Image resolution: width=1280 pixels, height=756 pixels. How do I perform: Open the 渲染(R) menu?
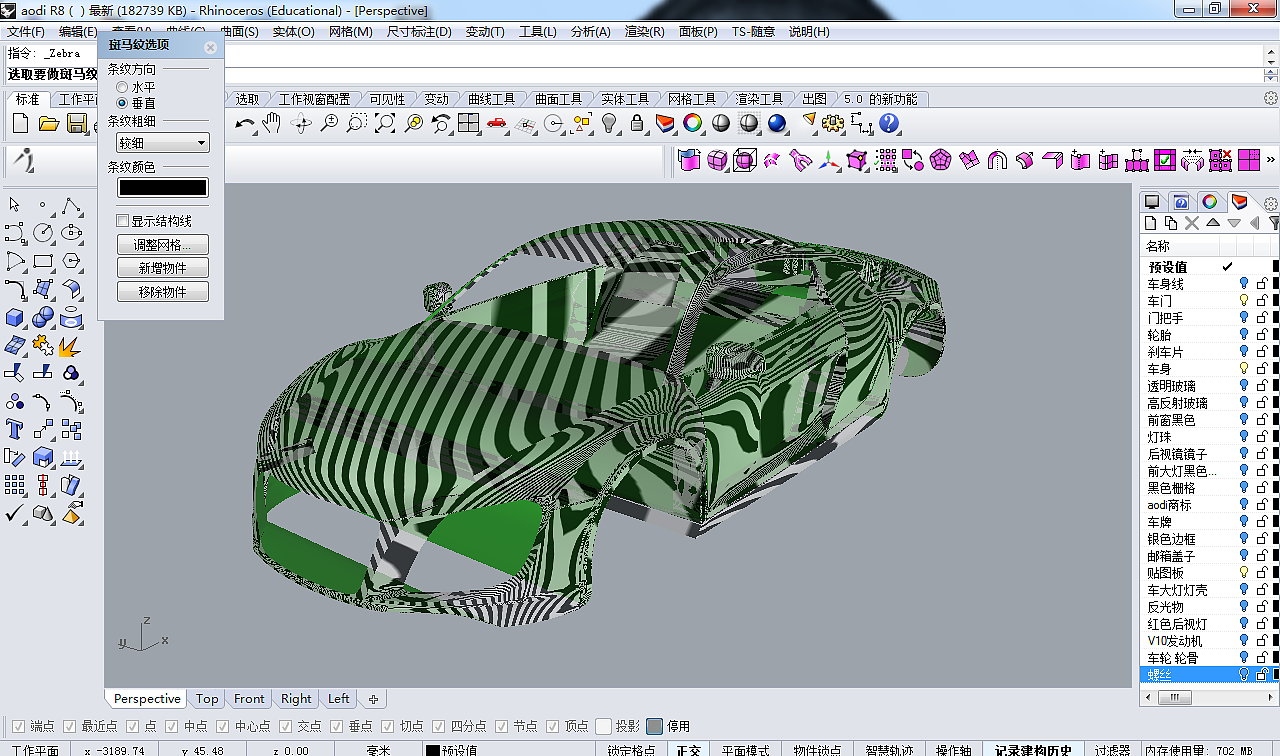click(645, 32)
